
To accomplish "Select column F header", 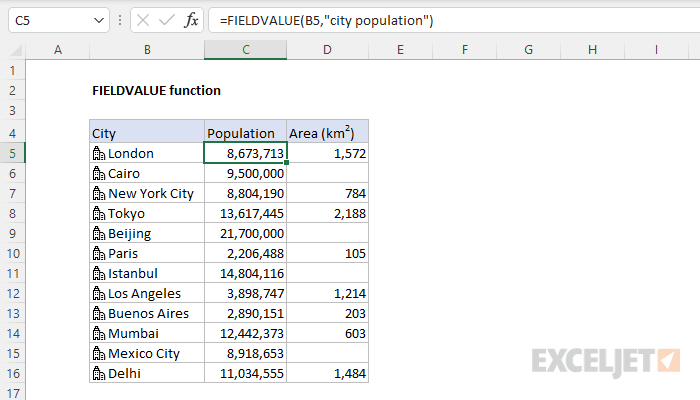I will (x=465, y=50).
